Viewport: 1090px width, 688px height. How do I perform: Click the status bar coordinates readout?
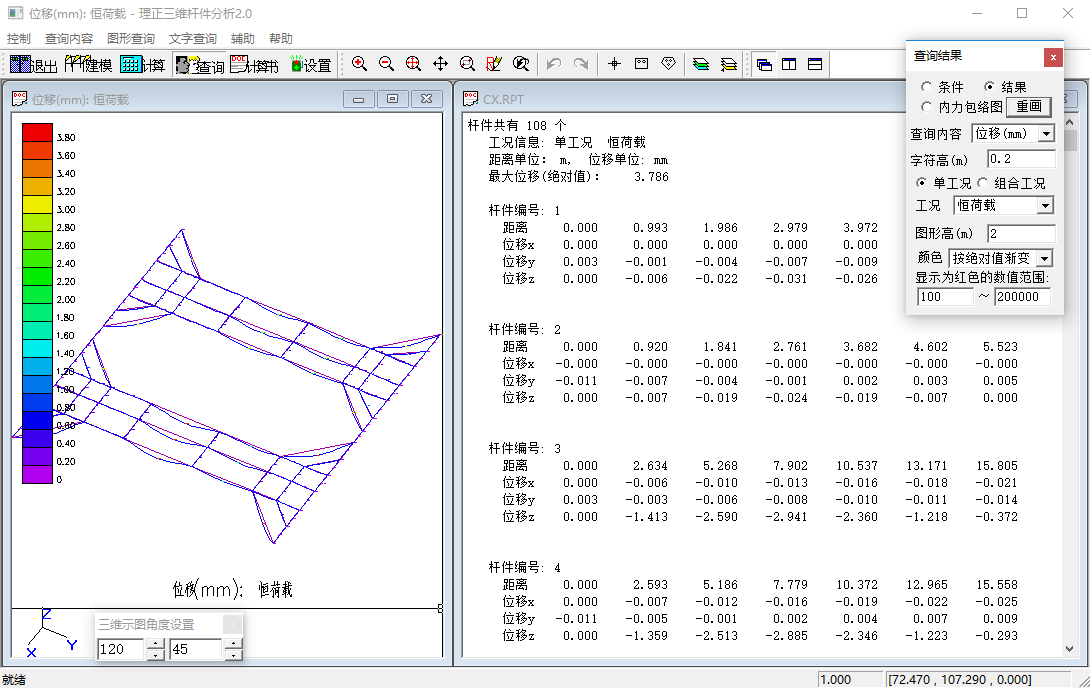(x=960, y=680)
